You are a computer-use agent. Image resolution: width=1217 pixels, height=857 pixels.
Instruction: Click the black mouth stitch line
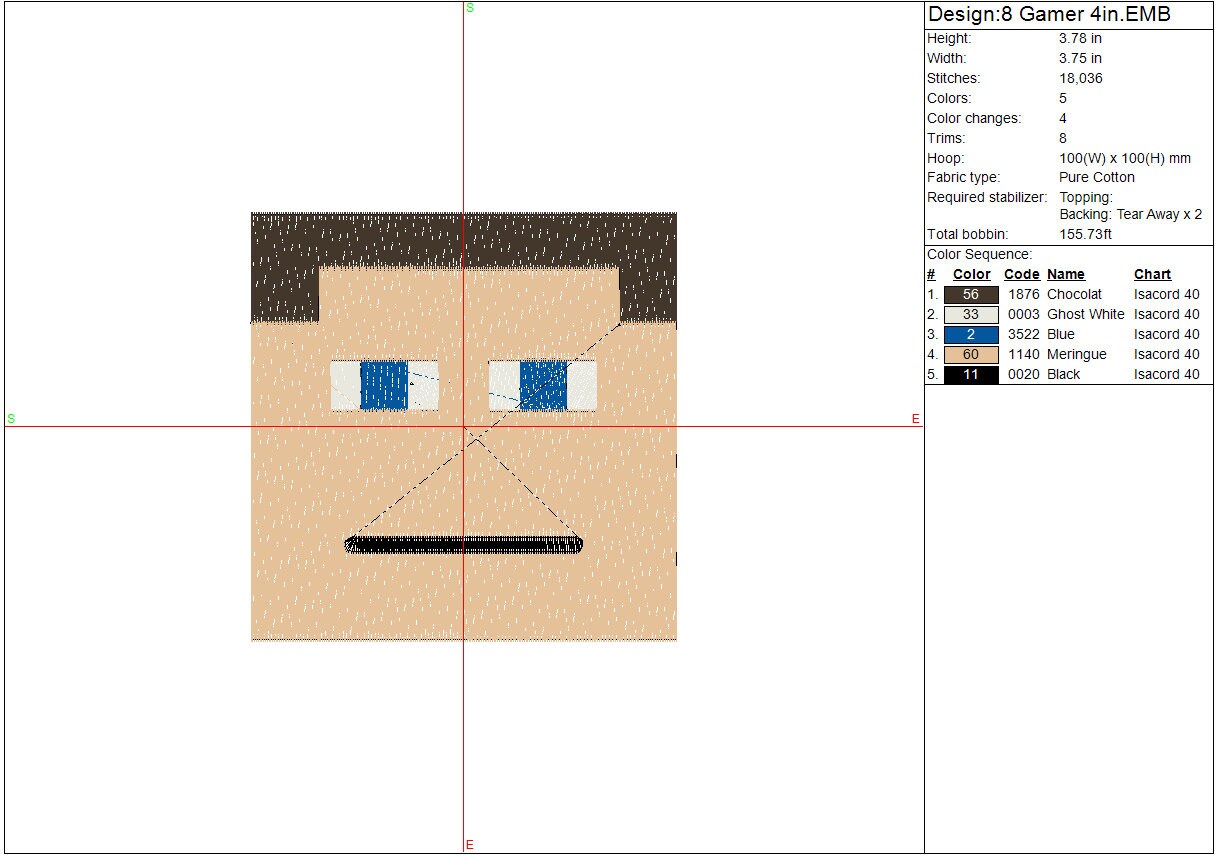pos(464,545)
